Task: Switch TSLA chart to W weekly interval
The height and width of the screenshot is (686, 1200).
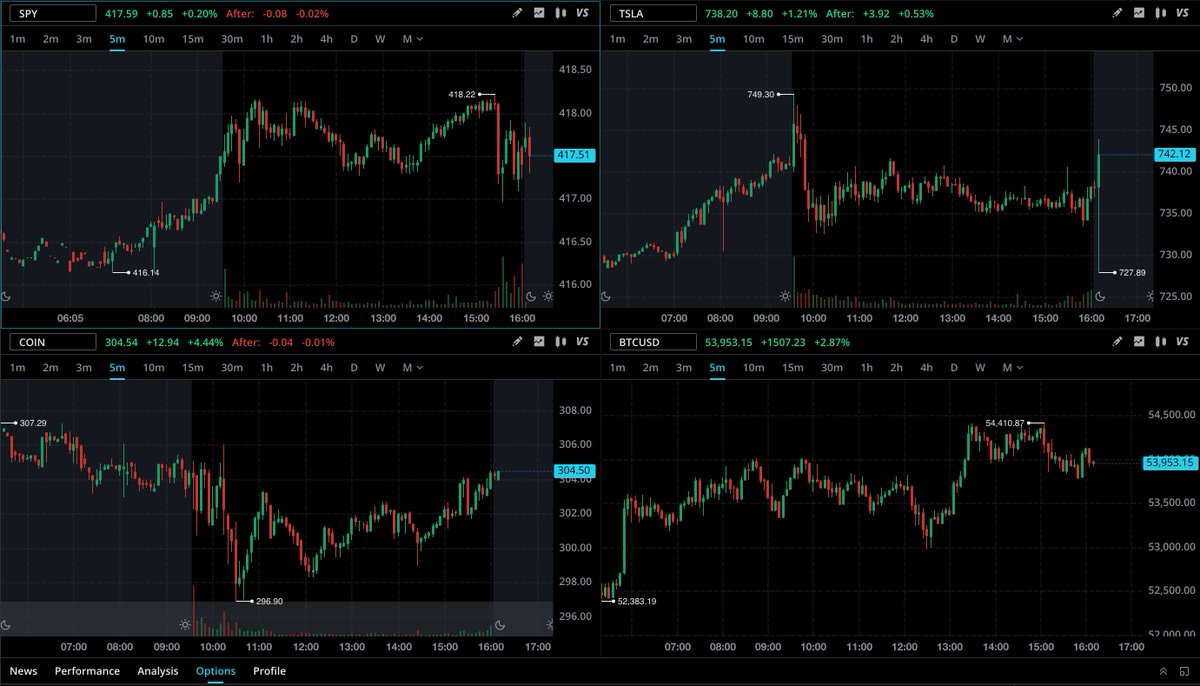Action: coord(980,39)
